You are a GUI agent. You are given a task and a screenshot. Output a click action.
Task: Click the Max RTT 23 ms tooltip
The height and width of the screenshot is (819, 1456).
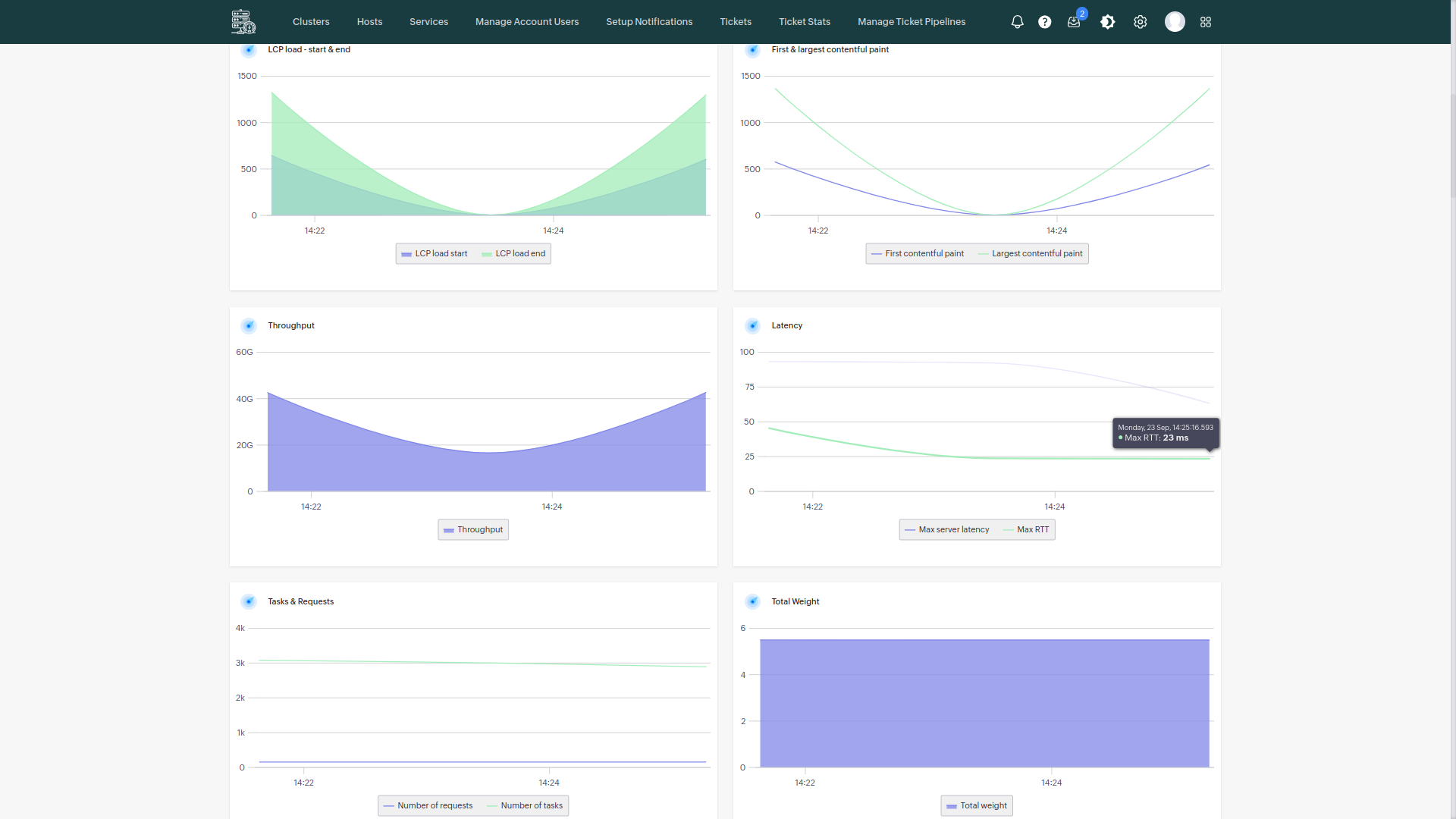(x=1166, y=433)
